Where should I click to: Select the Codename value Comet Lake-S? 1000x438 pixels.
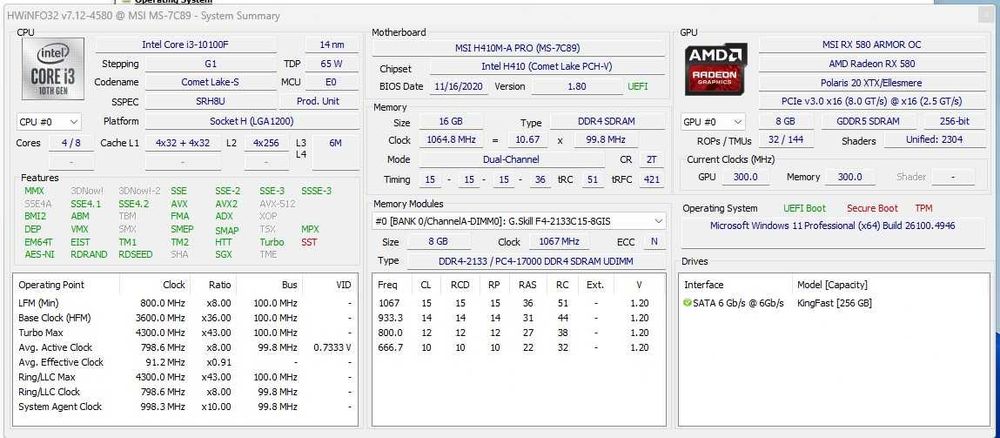[x=210, y=82]
